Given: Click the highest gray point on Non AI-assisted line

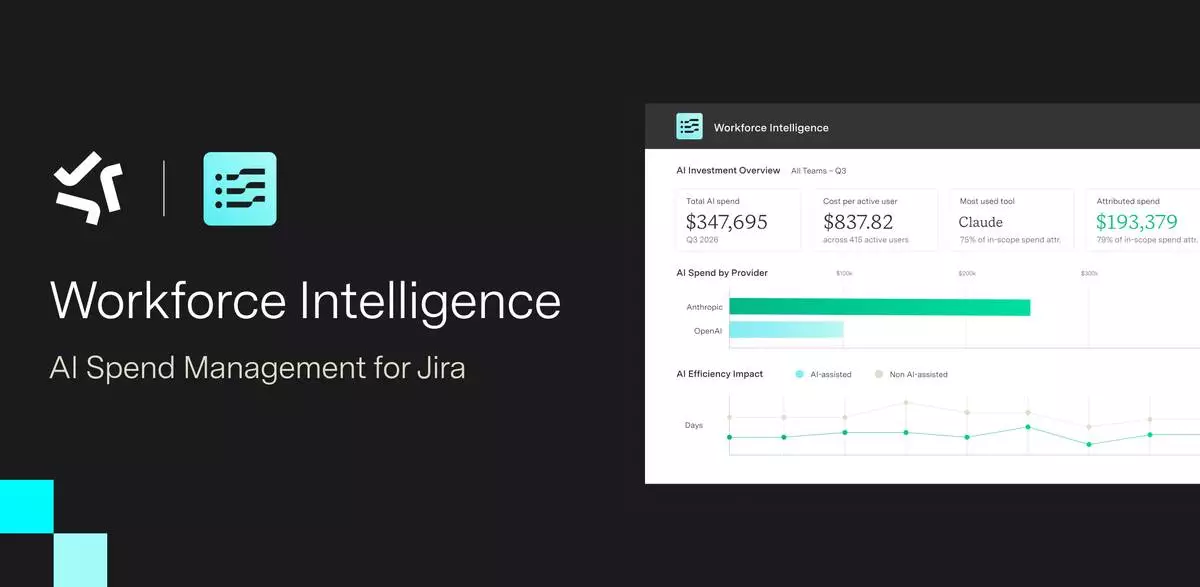Looking at the screenshot, I should coord(906,403).
